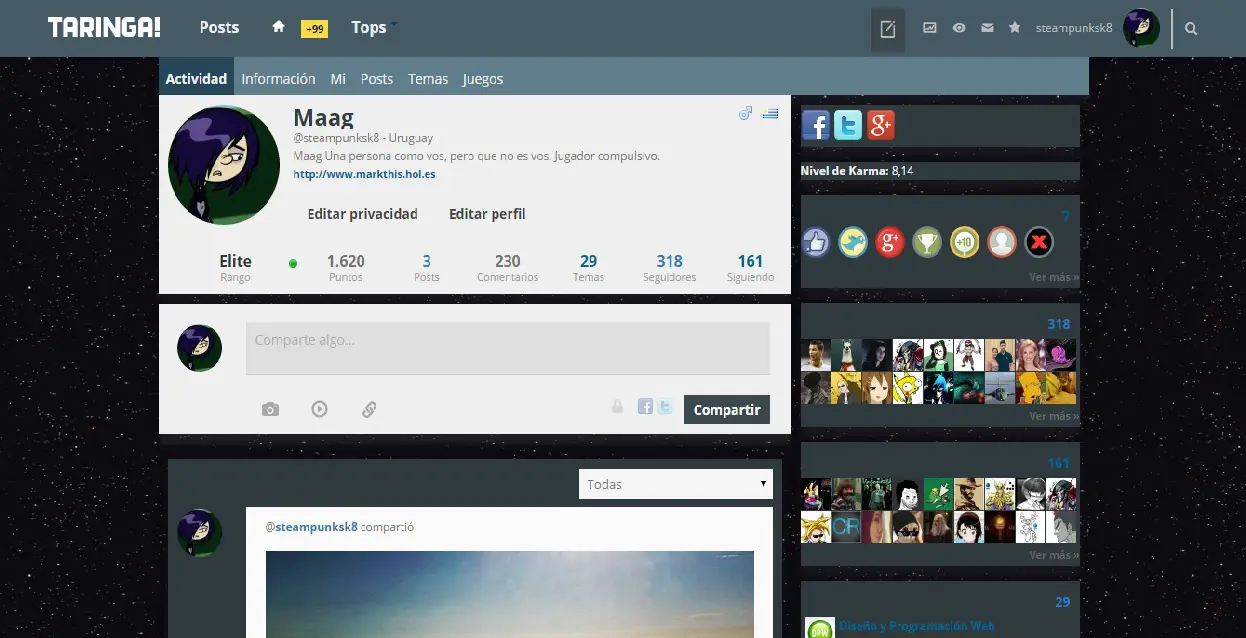Toggle Facebook sharing in composer
Screen dimensions: 1246x638
[645, 407]
